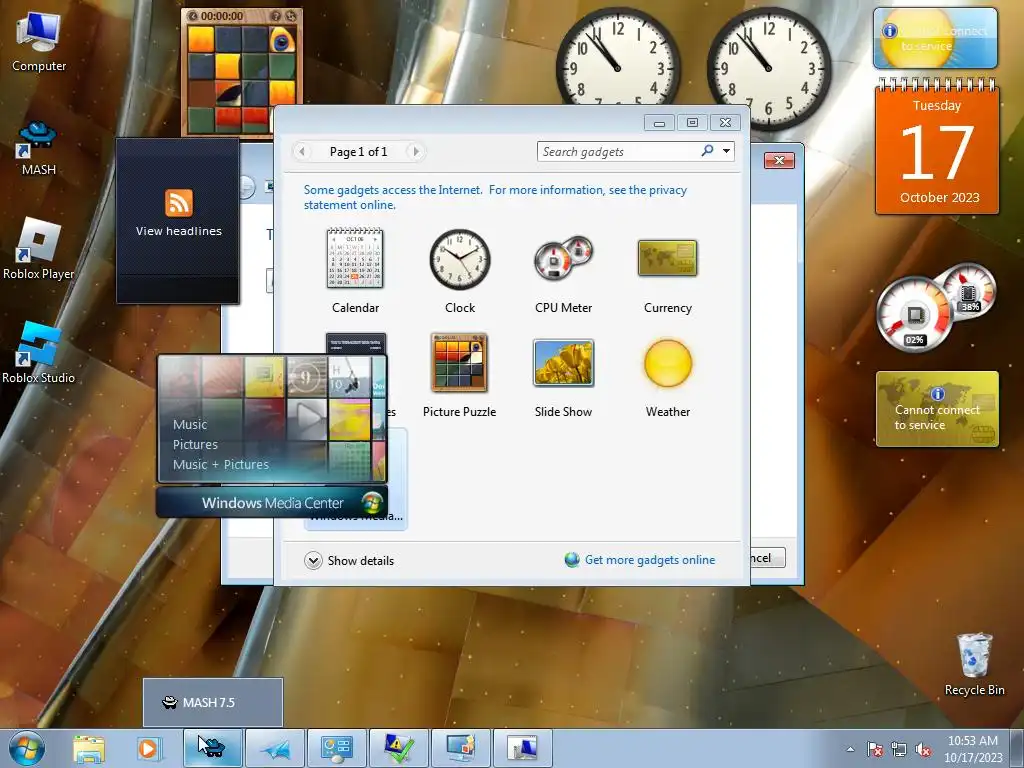Open the search options dropdown arrow
Image resolution: width=1024 pixels, height=768 pixels.
coord(726,152)
